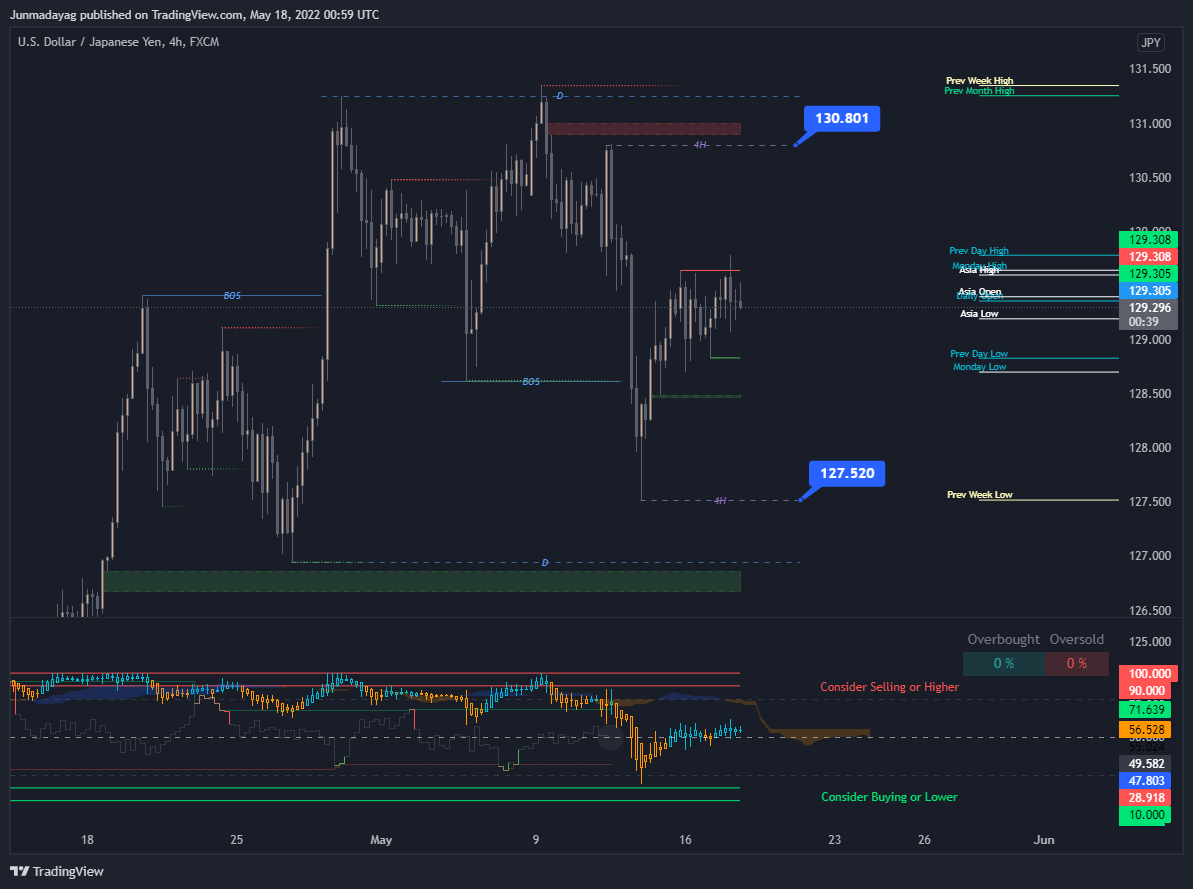Click the 16 label on the date axis
Image resolution: width=1193 pixels, height=889 pixels.
pos(686,840)
